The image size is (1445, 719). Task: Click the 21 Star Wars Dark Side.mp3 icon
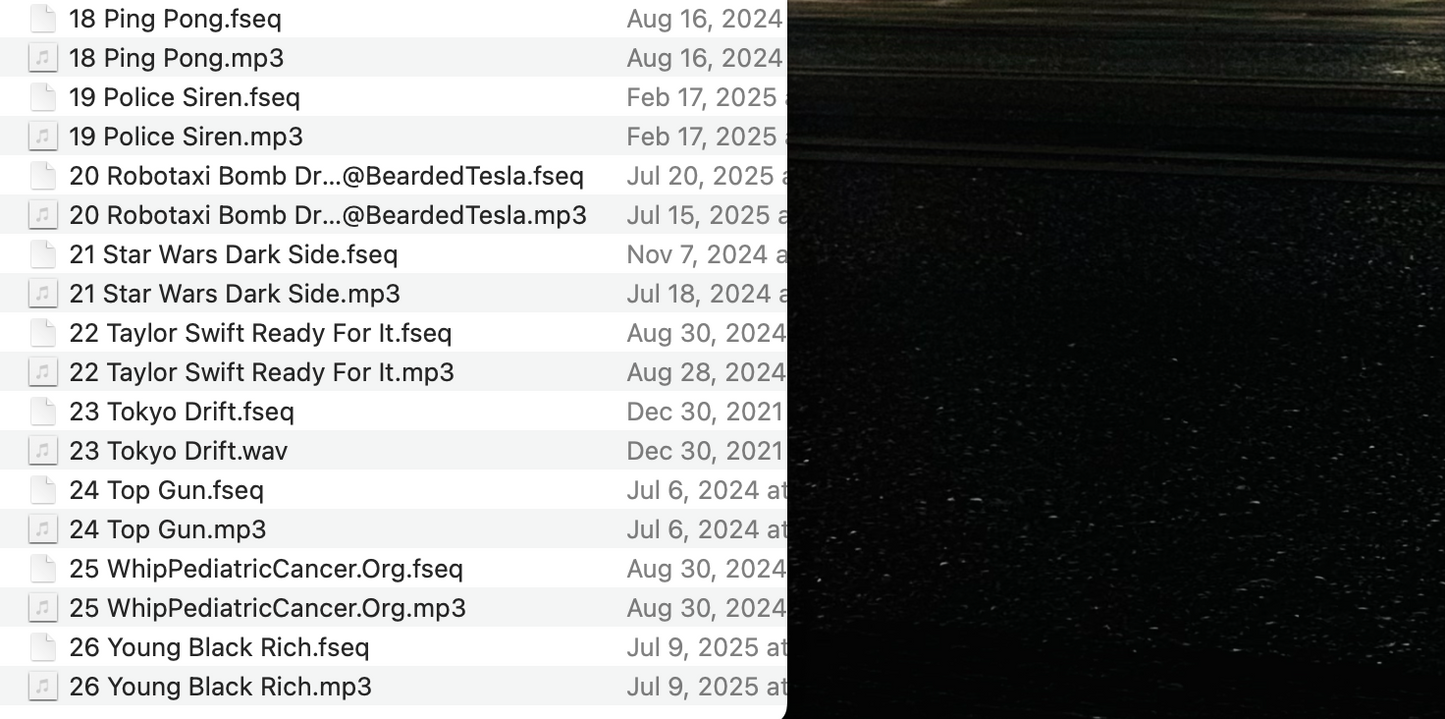[42, 293]
